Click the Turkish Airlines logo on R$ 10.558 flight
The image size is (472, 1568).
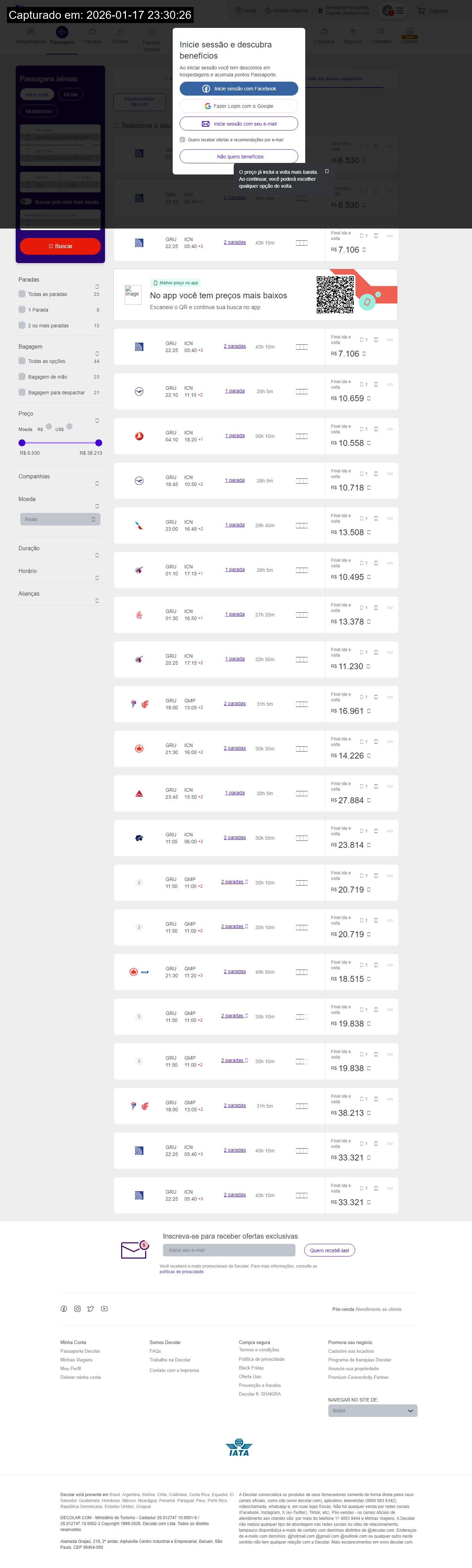click(139, 436)
